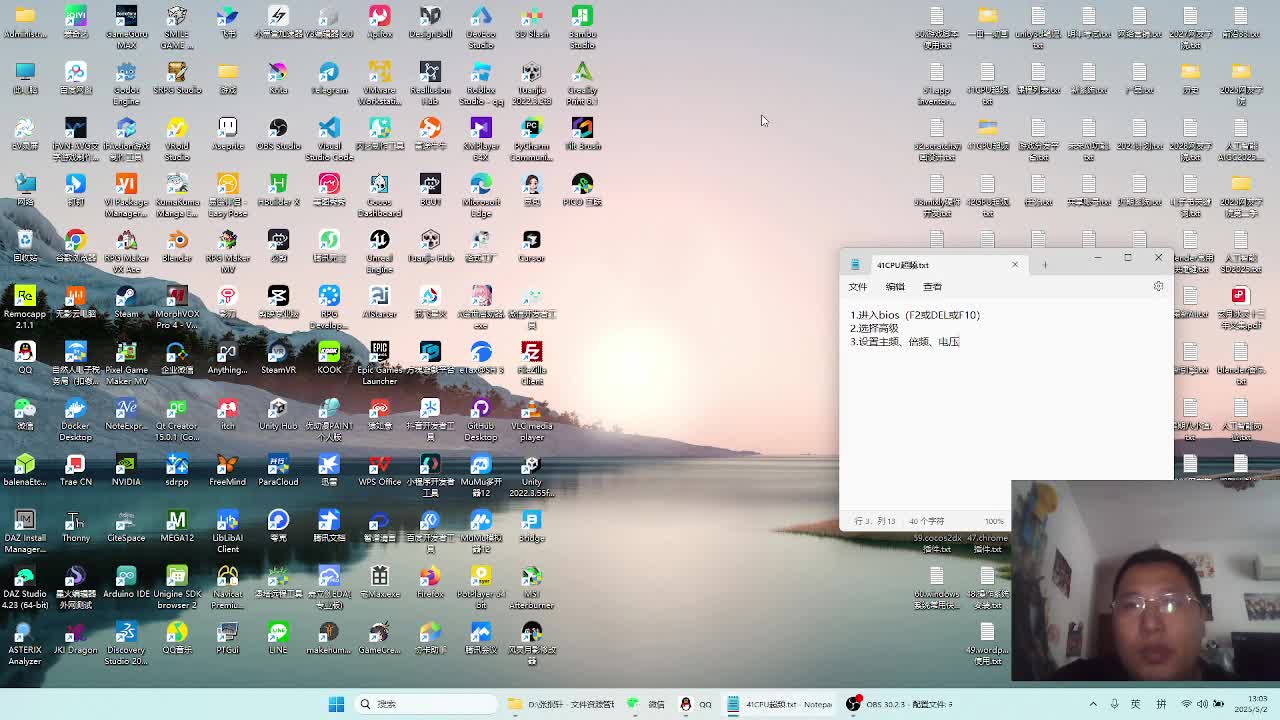Open the MEGA12 desktop shortcut

click(177, 526)
